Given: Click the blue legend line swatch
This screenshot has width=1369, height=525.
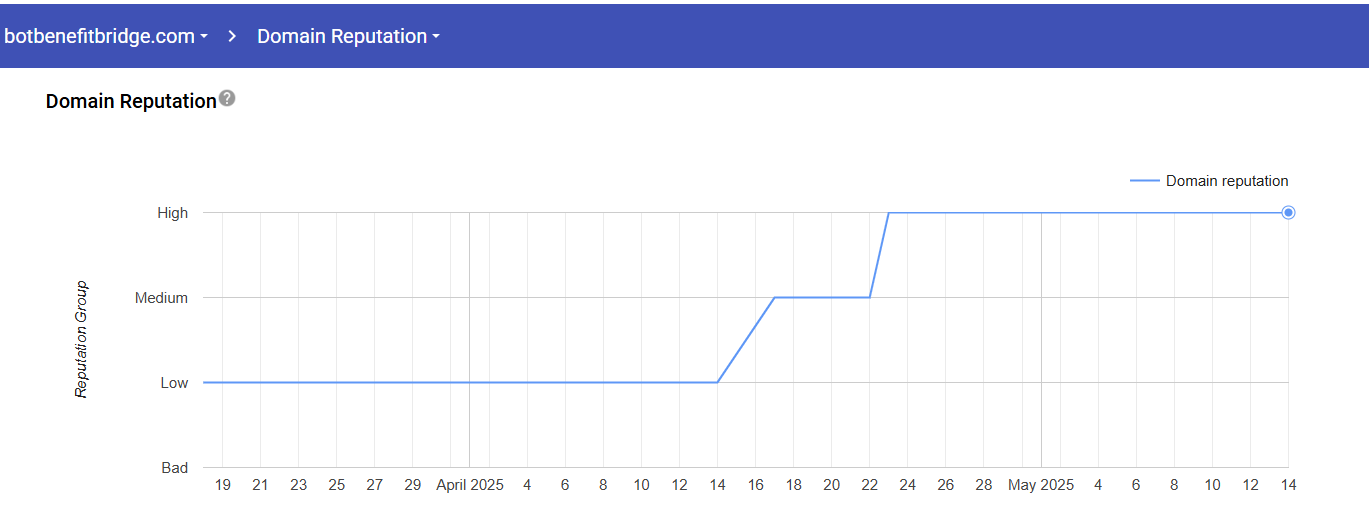Looking at the screenshot, I should tap(1144, 181).
